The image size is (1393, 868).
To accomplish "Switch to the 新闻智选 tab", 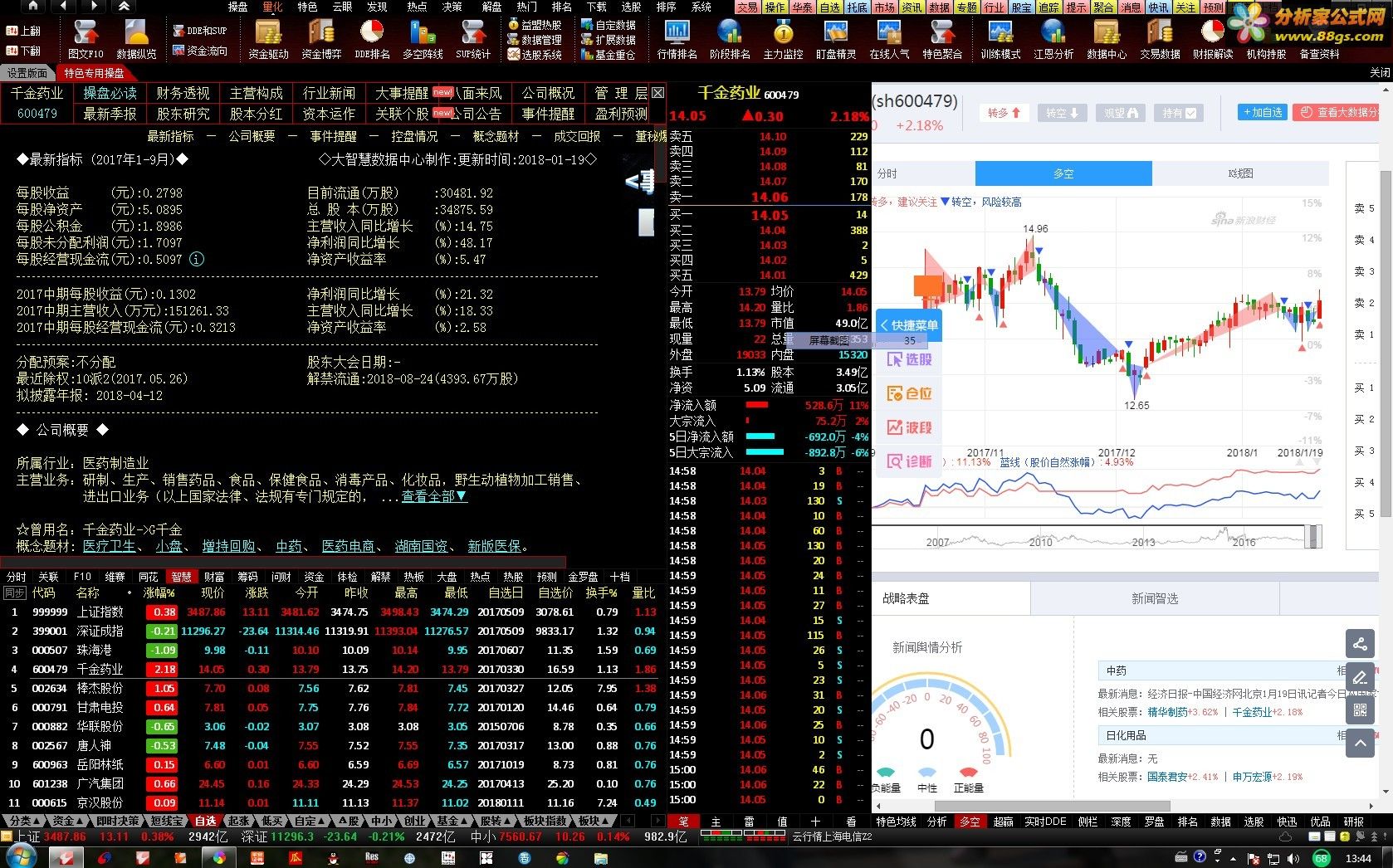I will click(1155, 598).
